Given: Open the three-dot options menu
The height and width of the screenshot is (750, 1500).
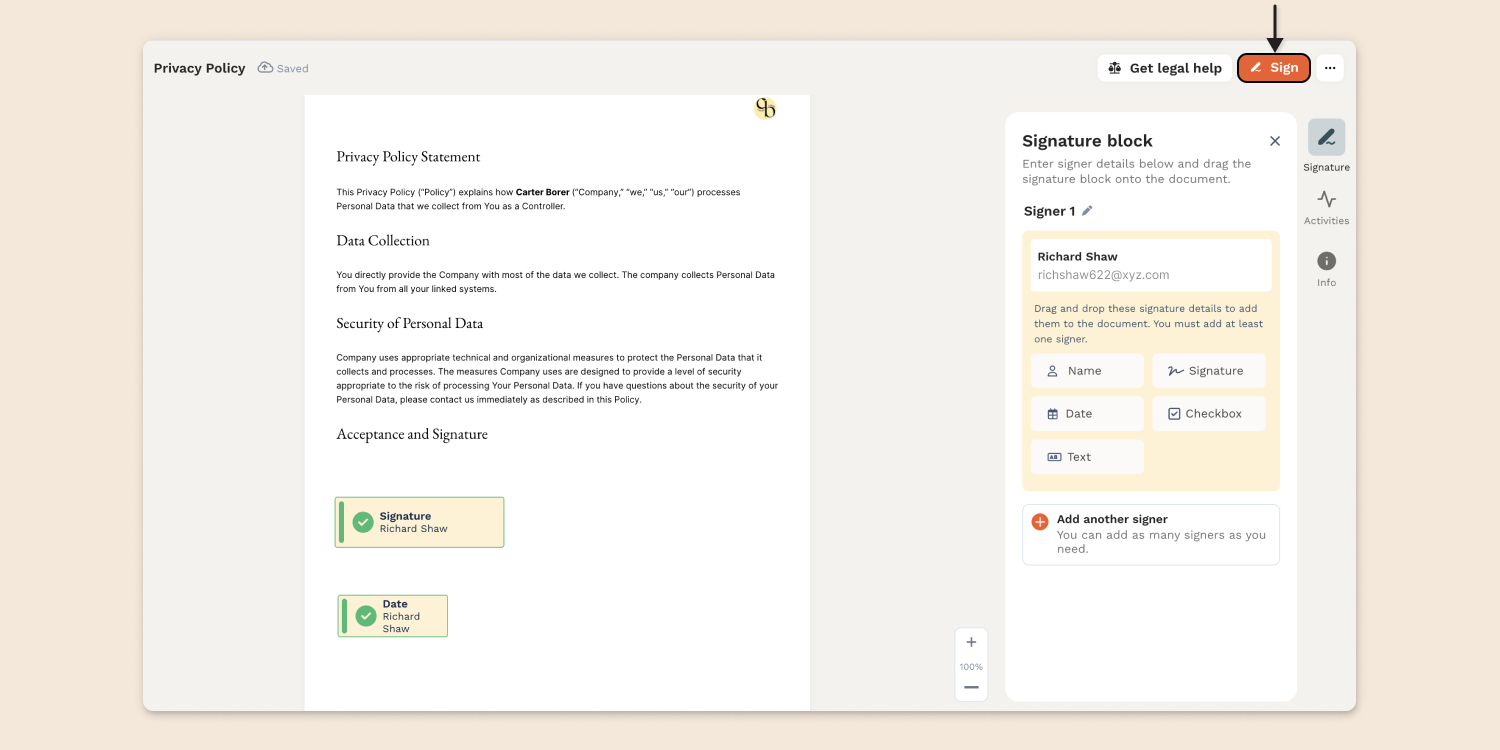Looking at the screenshot, I should (x=1330, y=67).
